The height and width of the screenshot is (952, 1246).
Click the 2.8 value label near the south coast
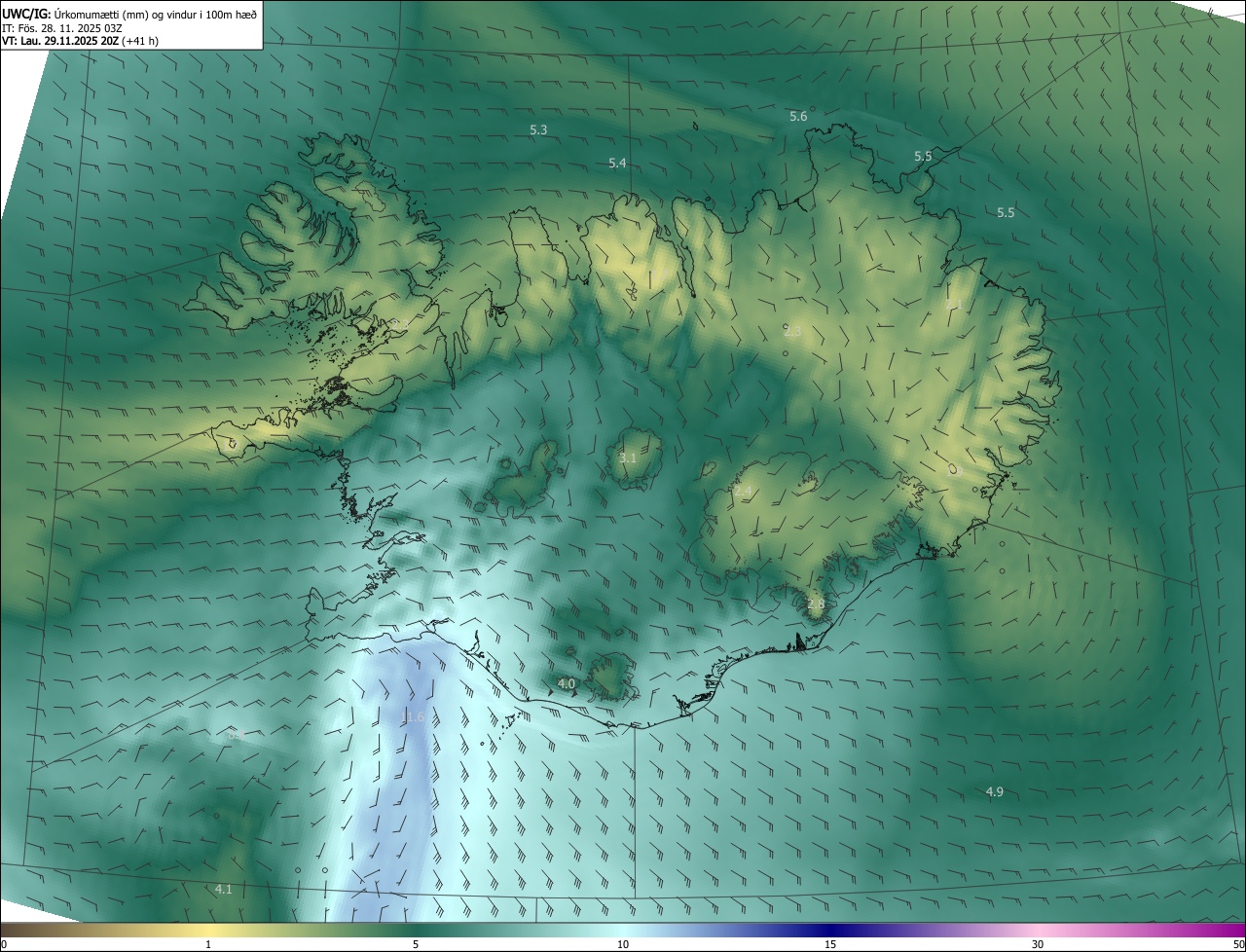click(x=816, y=604)
